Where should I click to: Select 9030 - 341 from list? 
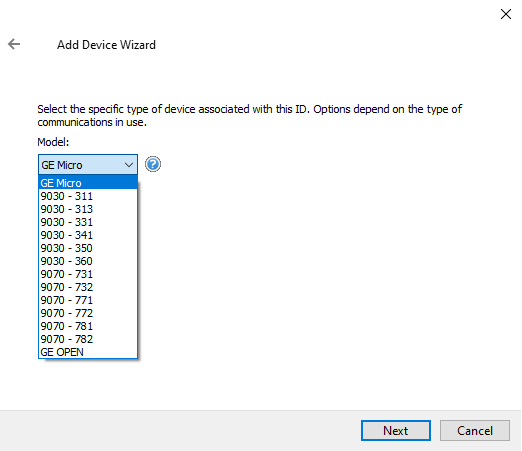tap(88, 235)
